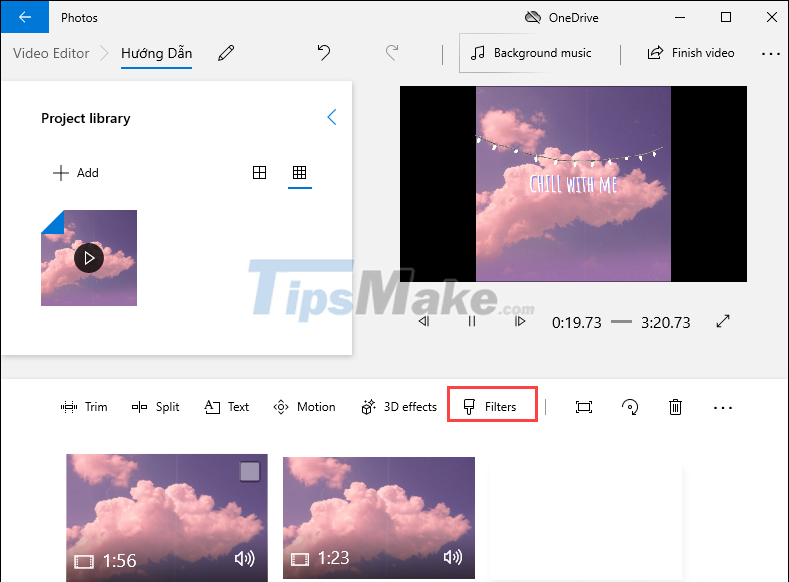Remove or show black bars icon
This screenshot has width=789, height=582.
point(584,407)
